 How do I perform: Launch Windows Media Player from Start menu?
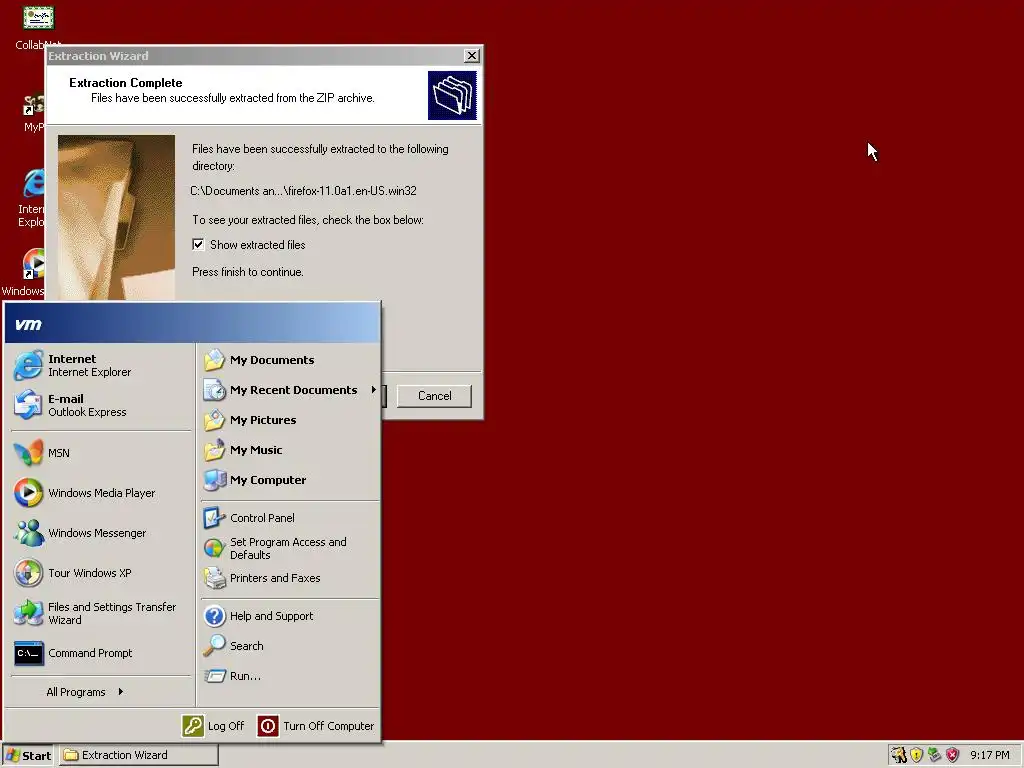point(100,492)
